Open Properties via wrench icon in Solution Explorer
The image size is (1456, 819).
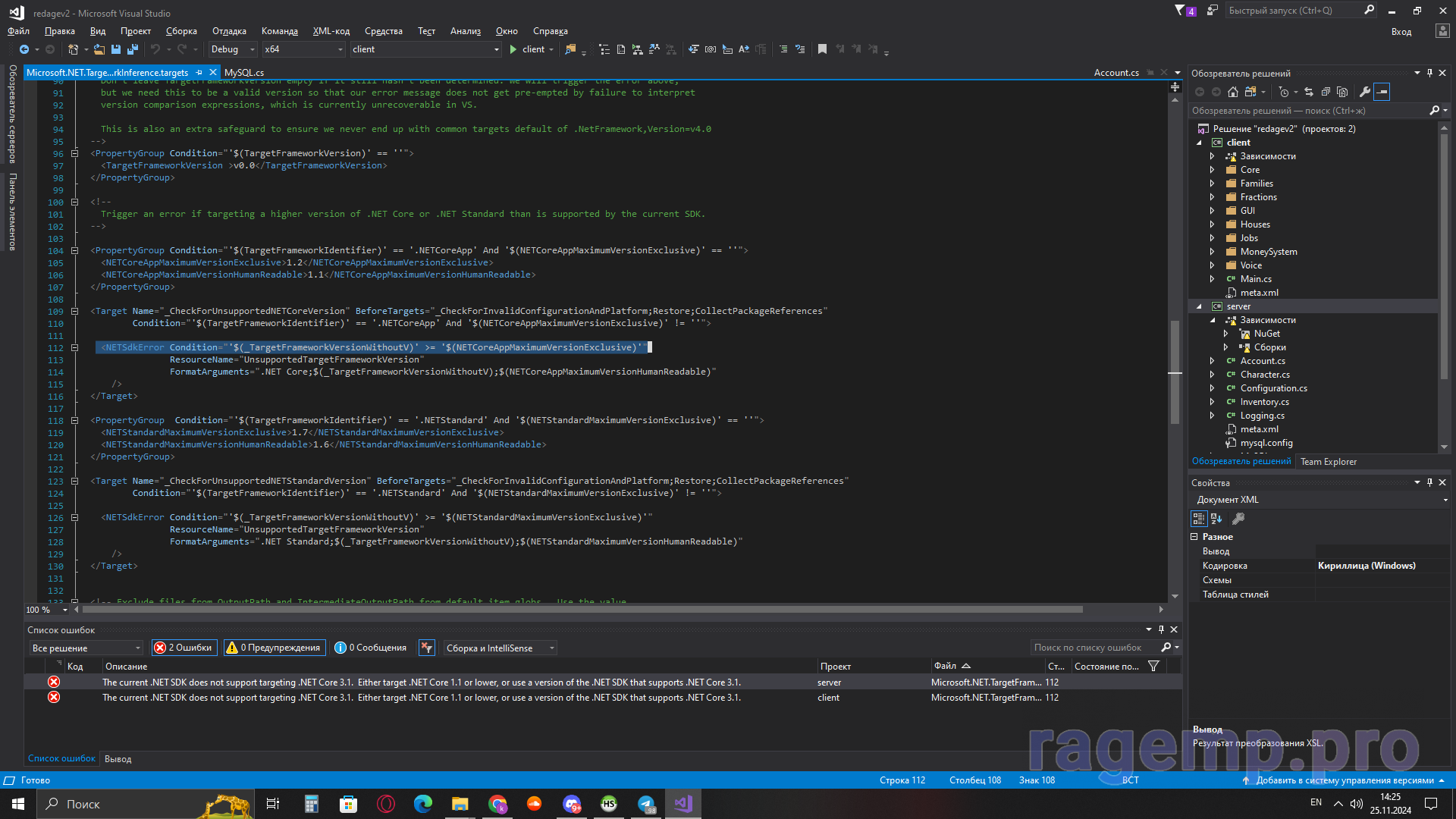[1365, 92]
